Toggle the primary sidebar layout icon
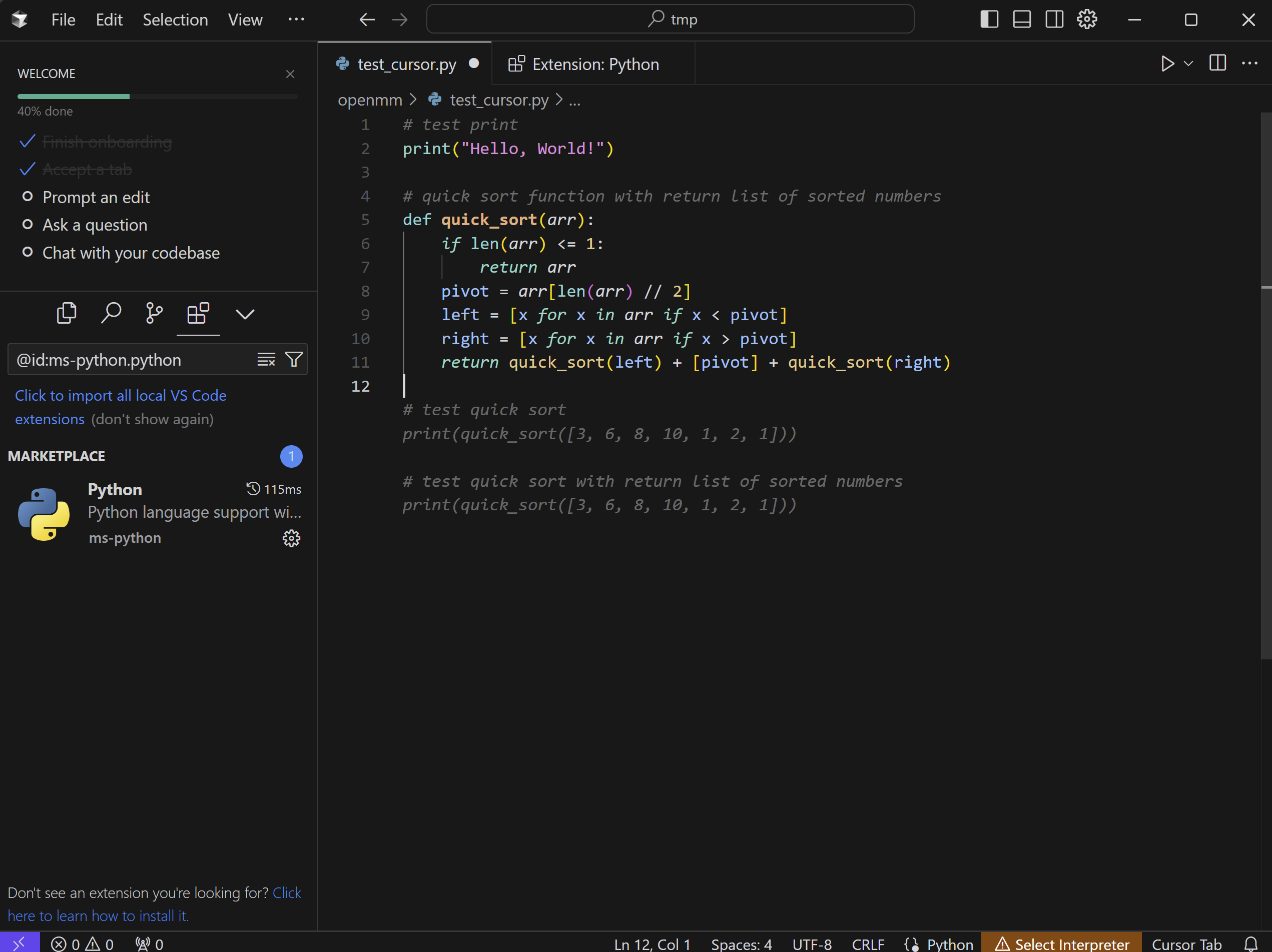The width and height of the screenshot is (1272, 952). pos(989,20)
